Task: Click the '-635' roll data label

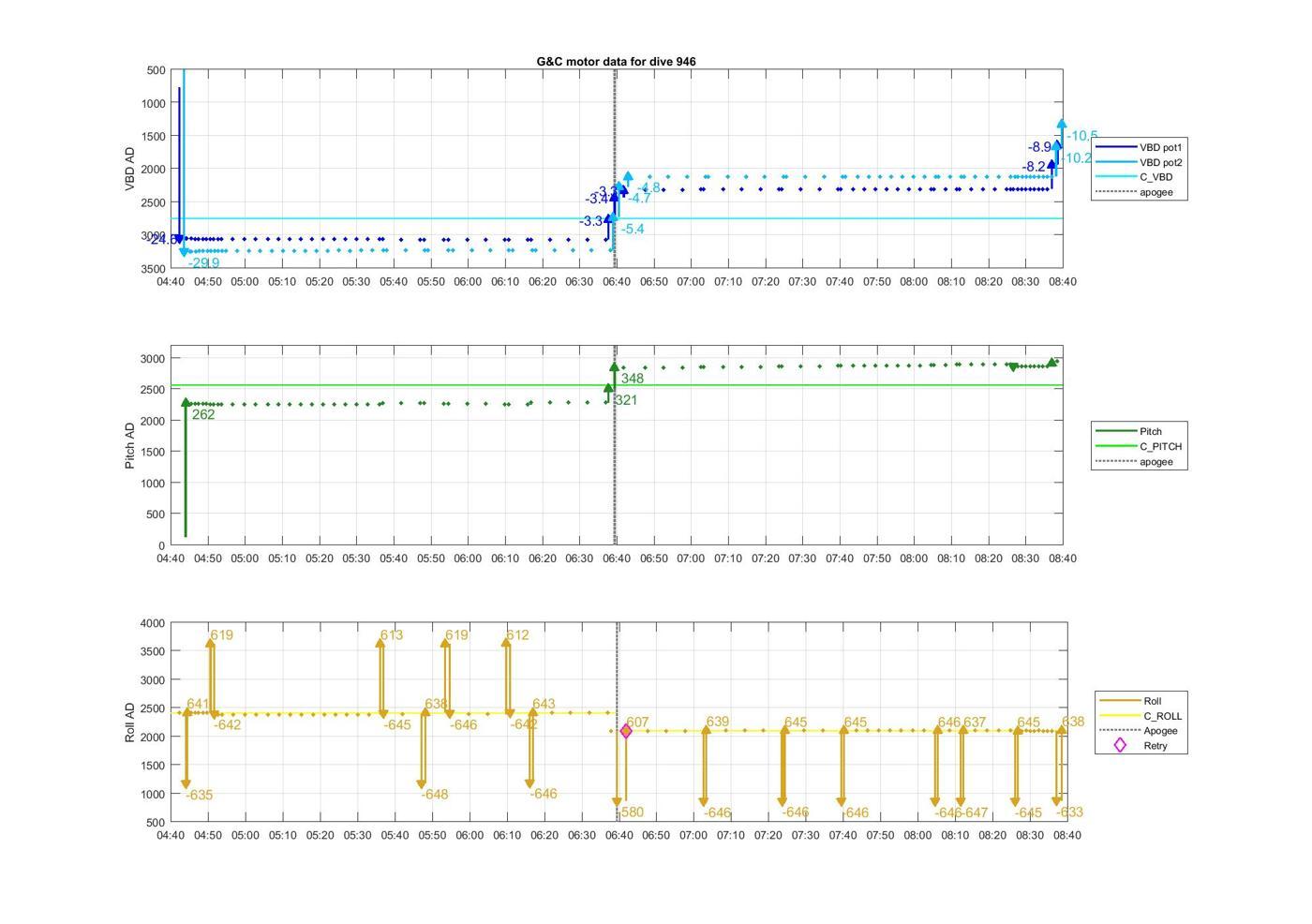Action: tap(199, 796)
